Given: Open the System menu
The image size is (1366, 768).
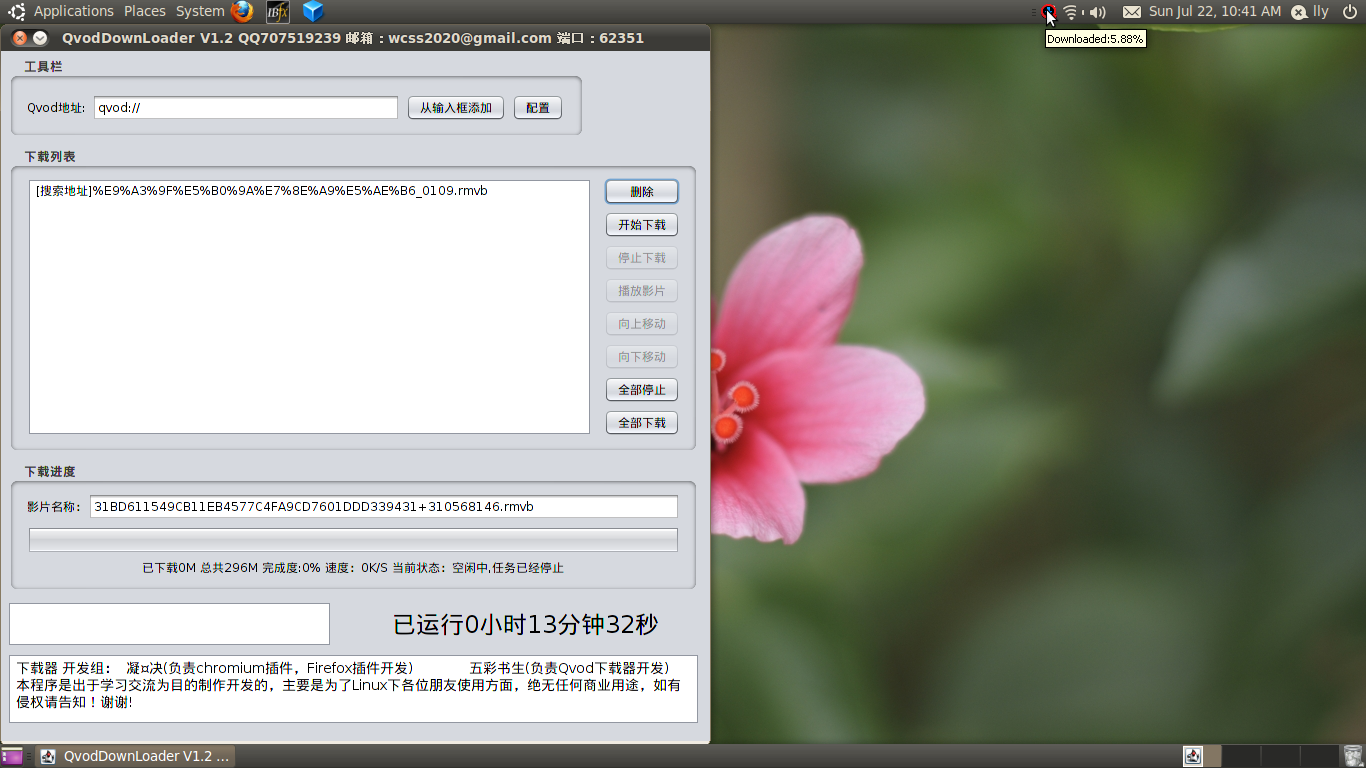Looking at the screenshot, I should click(200, 12).
